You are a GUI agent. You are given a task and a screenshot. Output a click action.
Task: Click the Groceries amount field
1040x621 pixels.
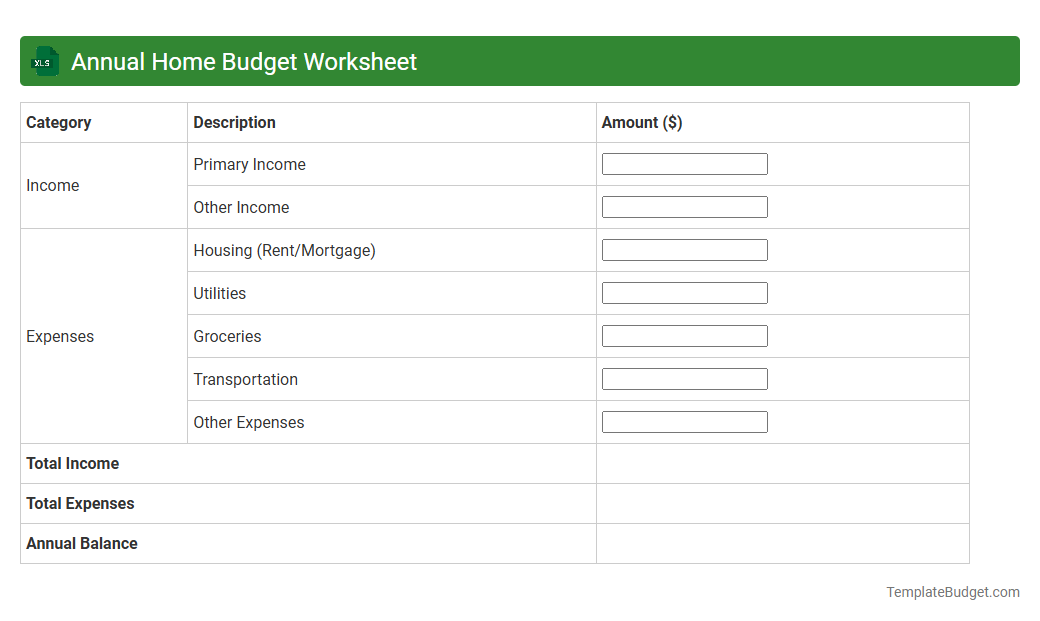(x=684, y=335)
